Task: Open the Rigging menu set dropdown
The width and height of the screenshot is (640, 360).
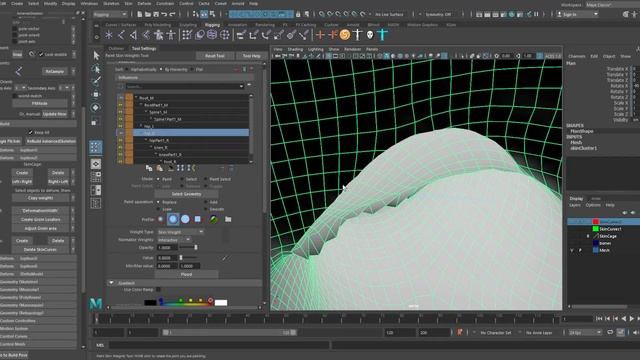Action: pos(110,14)
